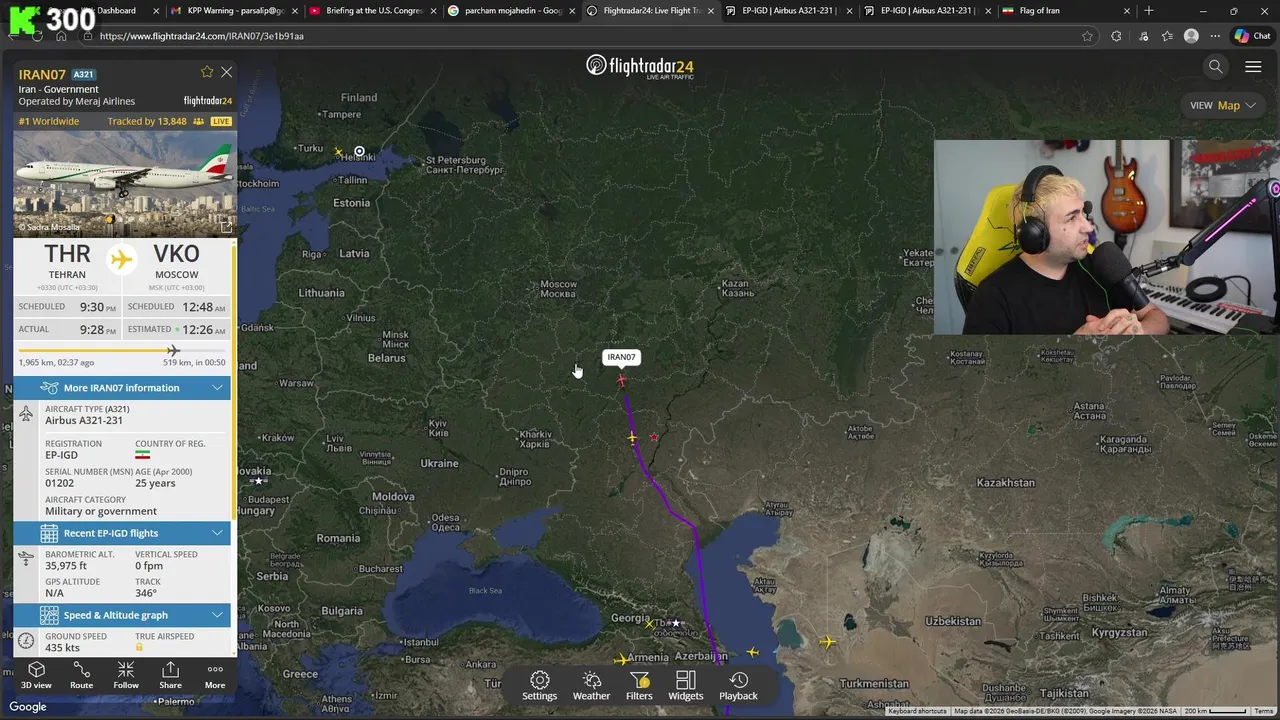Open Keyboard shortcuts link on map
Screen dimensions: 1280x720
tap(917, 711)
